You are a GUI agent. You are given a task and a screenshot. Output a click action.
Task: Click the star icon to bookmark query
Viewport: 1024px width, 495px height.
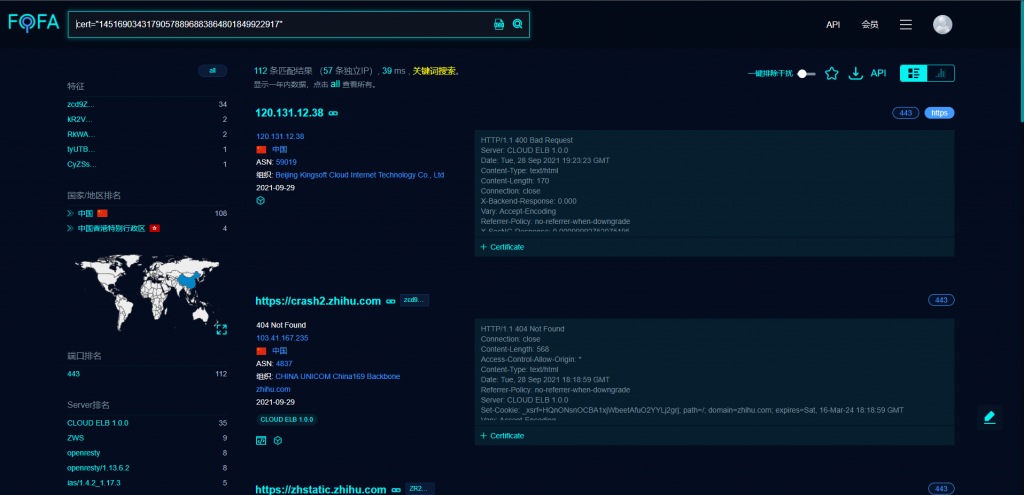coord(831,73)
